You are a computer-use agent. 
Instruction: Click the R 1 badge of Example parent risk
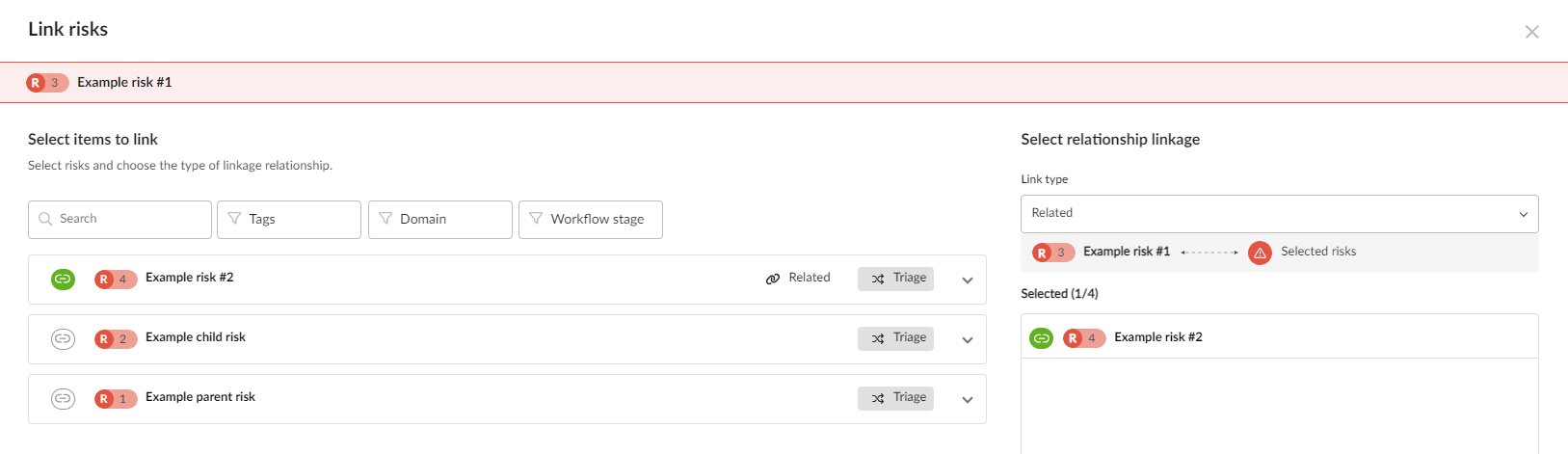116,399
